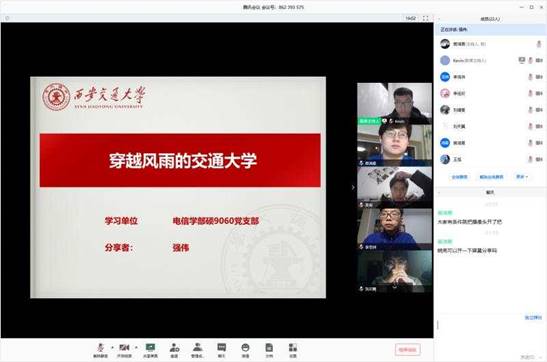The height and width of the screenshot is (362, 547).
Task: Collapse the video strip using the chevron arrow
Action: (353, 188)
